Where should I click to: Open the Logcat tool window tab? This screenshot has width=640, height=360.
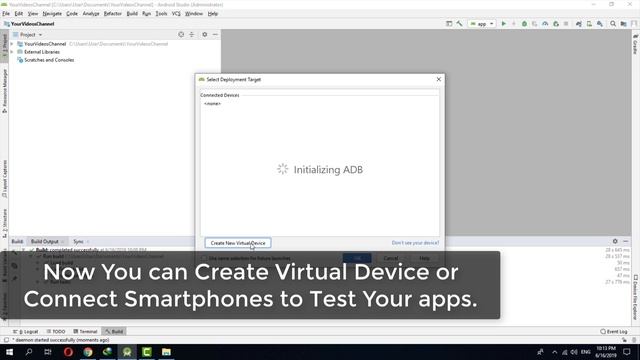pos(26,331)
